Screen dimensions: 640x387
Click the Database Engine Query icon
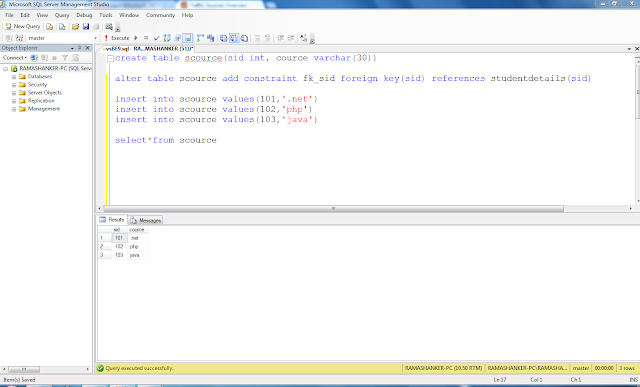49,27
